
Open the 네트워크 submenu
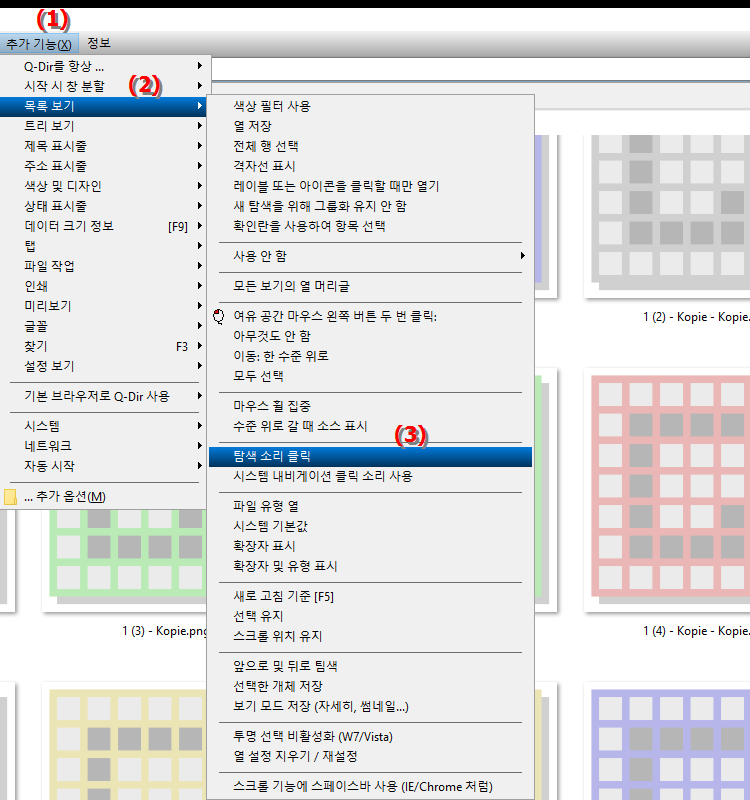pos(104,446)
